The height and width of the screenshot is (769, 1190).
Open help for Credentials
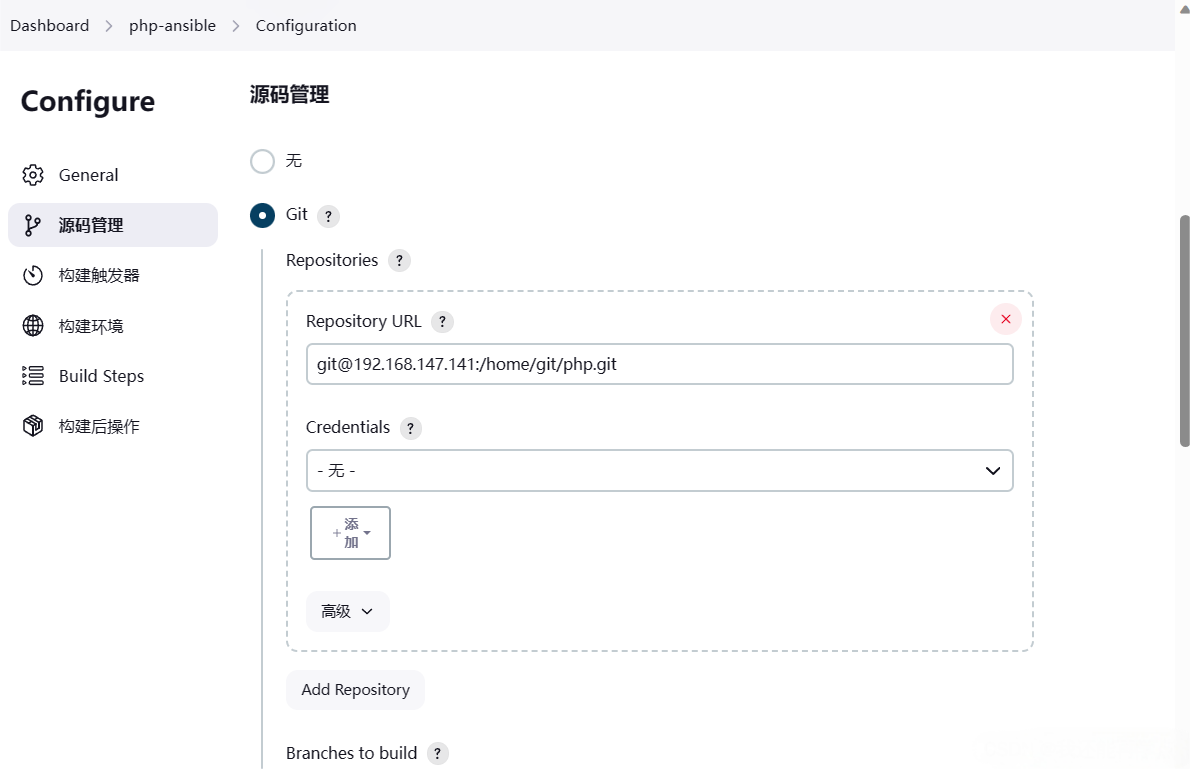click(x=411, y=428)
